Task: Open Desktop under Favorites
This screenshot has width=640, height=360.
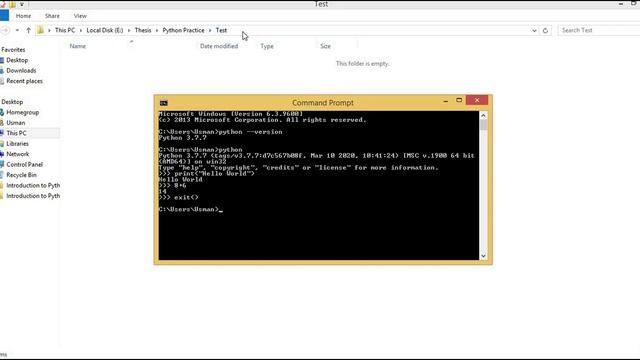Action: tap(17, 60)
